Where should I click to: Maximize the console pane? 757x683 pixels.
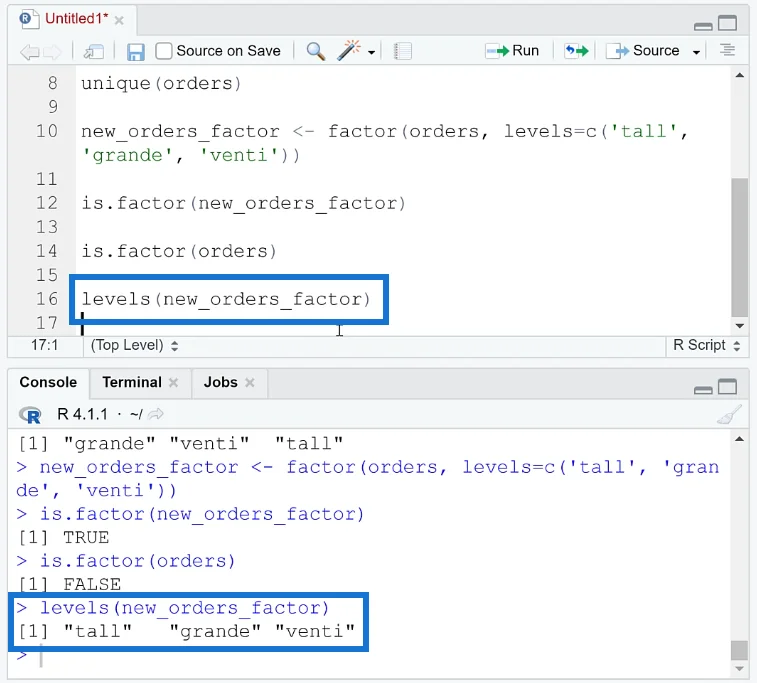click(x=727, y=387)
